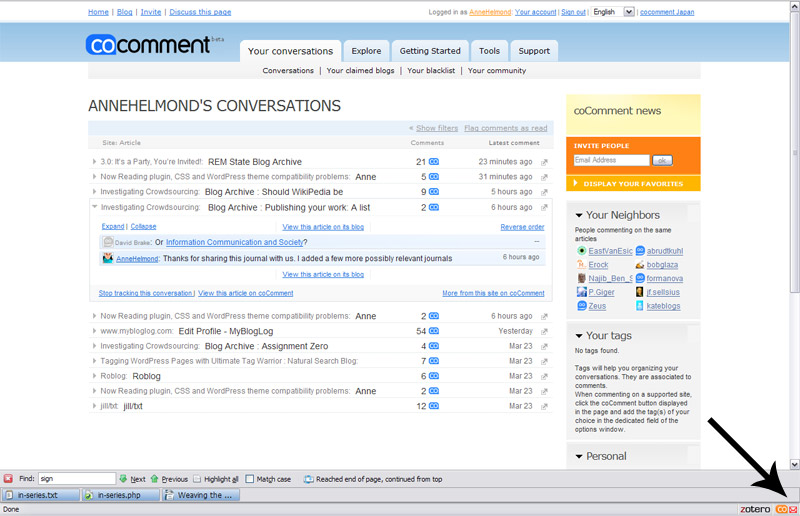This screenshot has width=800, height=516.
Task: Open Your community submenu item
Action: [497, 71]
